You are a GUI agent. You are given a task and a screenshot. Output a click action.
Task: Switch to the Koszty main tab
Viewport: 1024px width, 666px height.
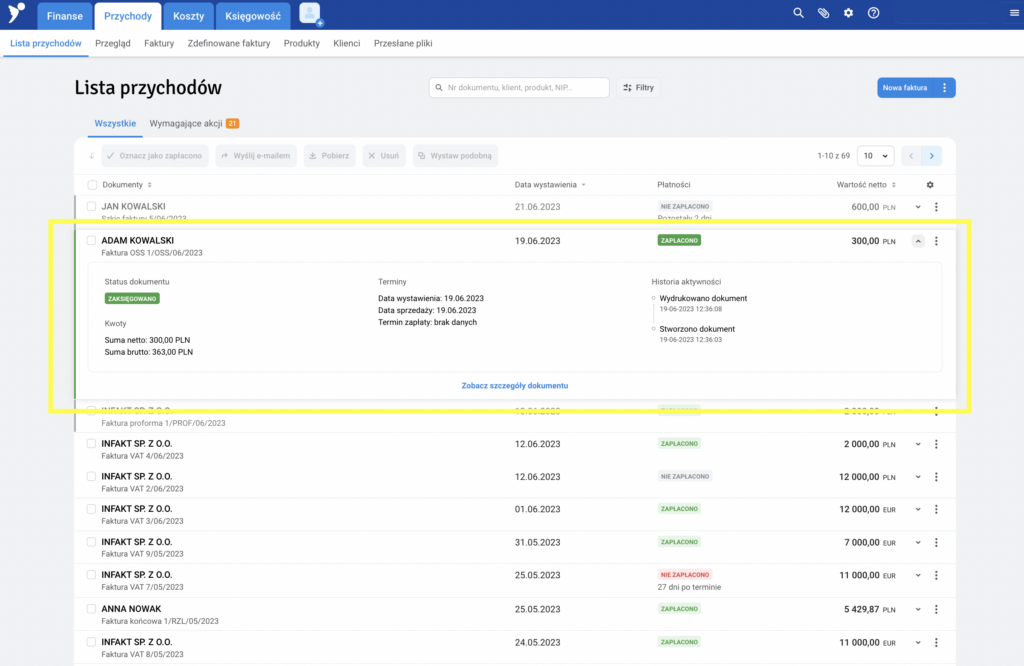click(x=188, y=16)
